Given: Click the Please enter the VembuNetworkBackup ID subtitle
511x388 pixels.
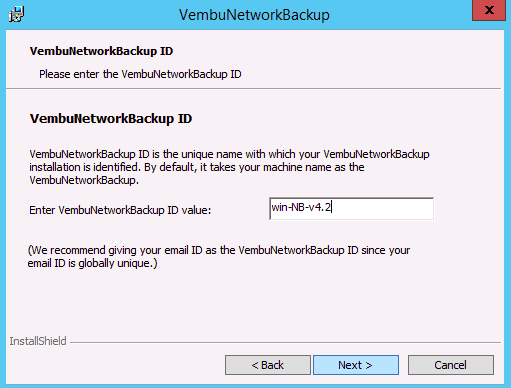Looking at the screenshot, I should (x=140, y=74).
